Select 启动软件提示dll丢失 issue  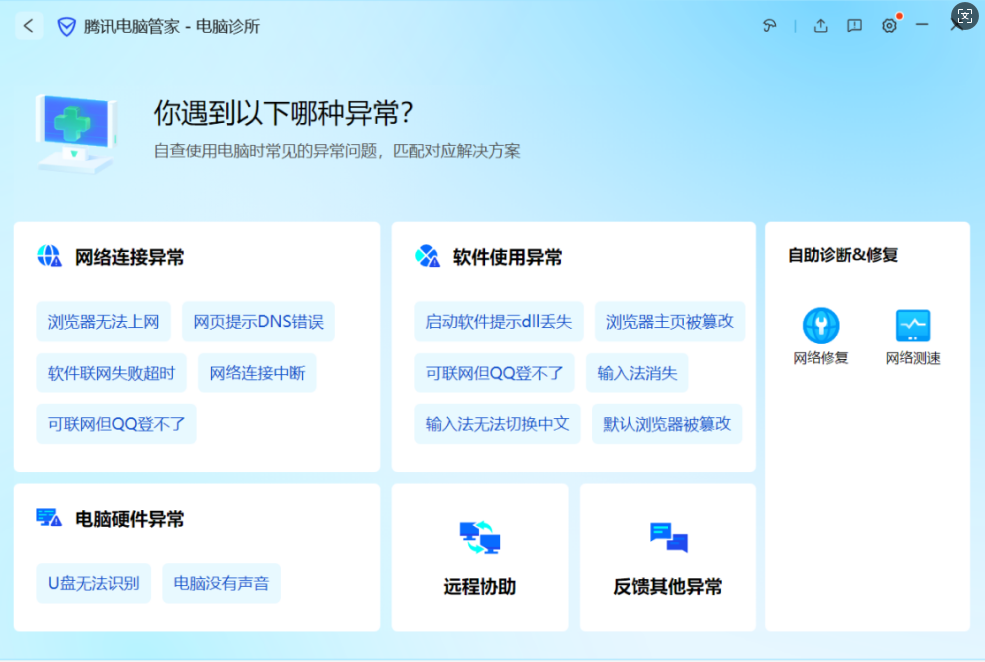click(x=499, y=322)
